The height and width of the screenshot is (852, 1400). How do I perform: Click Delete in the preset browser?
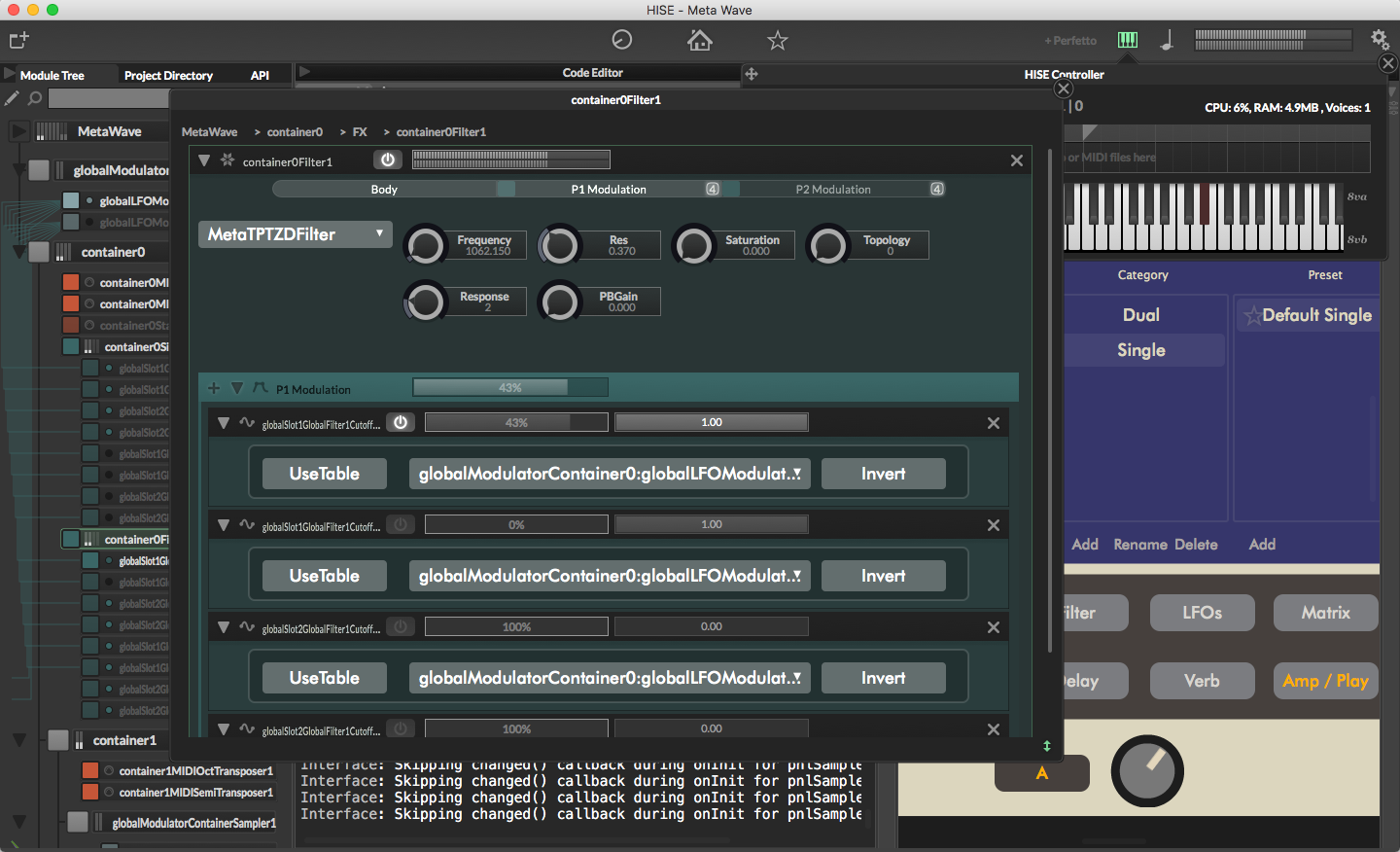(1196, 545)
